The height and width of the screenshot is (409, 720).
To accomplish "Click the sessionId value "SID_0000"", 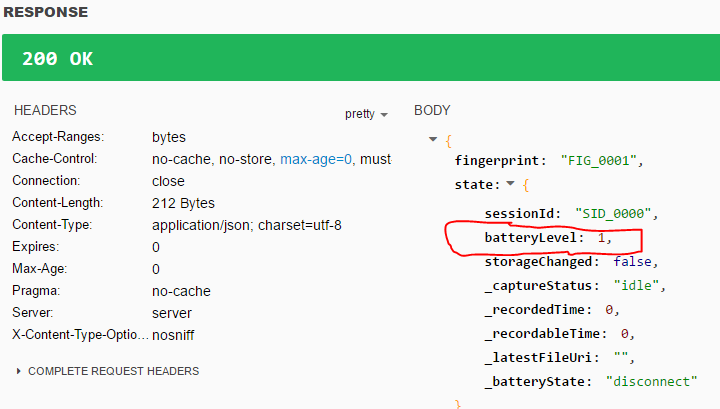I will pos(613,213).
